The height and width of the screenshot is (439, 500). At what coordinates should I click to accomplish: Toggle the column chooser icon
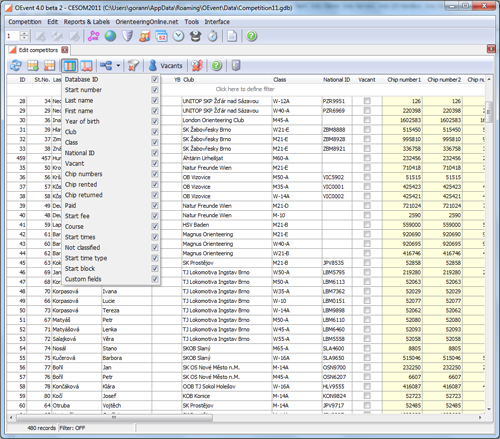(69, 66)
